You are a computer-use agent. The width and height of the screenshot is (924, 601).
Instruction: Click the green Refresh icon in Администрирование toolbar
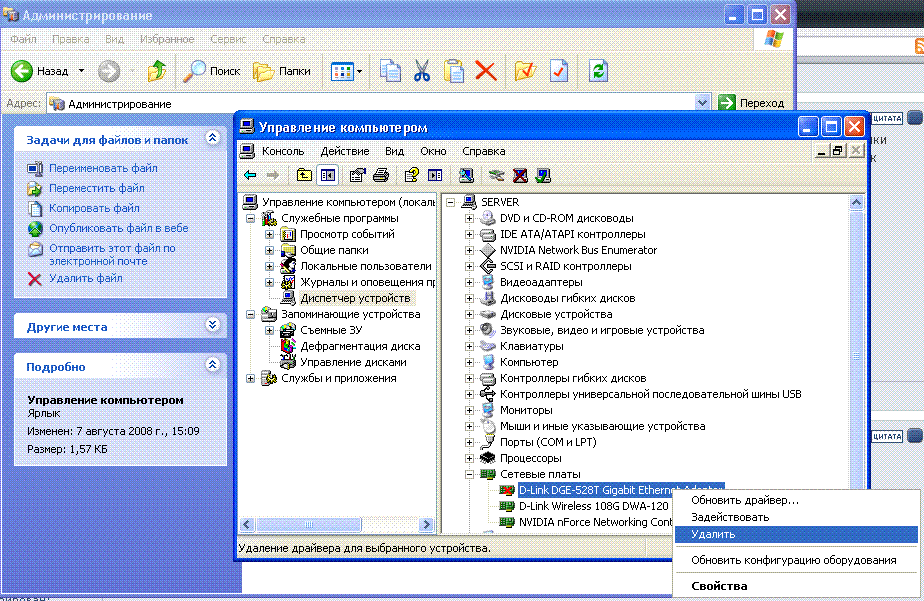598,71
